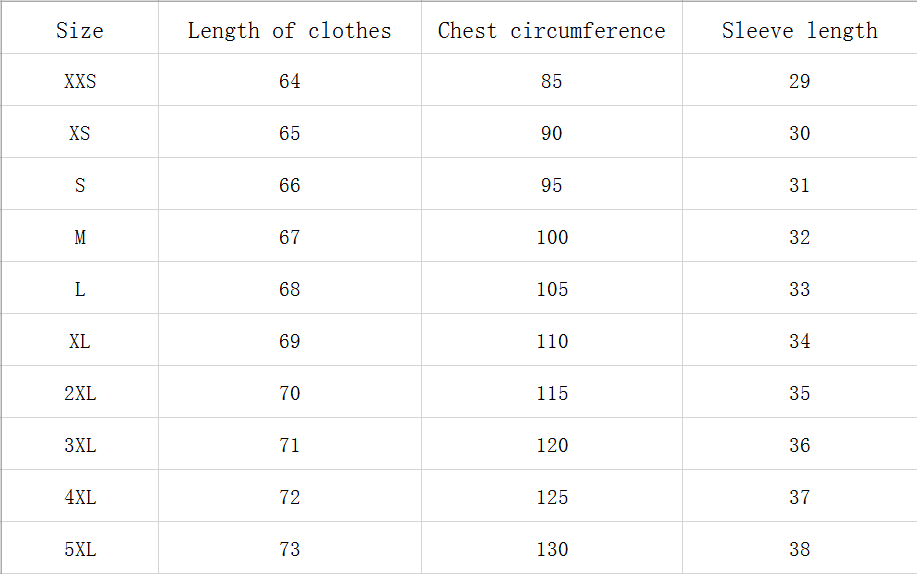Select chest circumference value 115
917x574 pixels.
(x=552, y=394)
